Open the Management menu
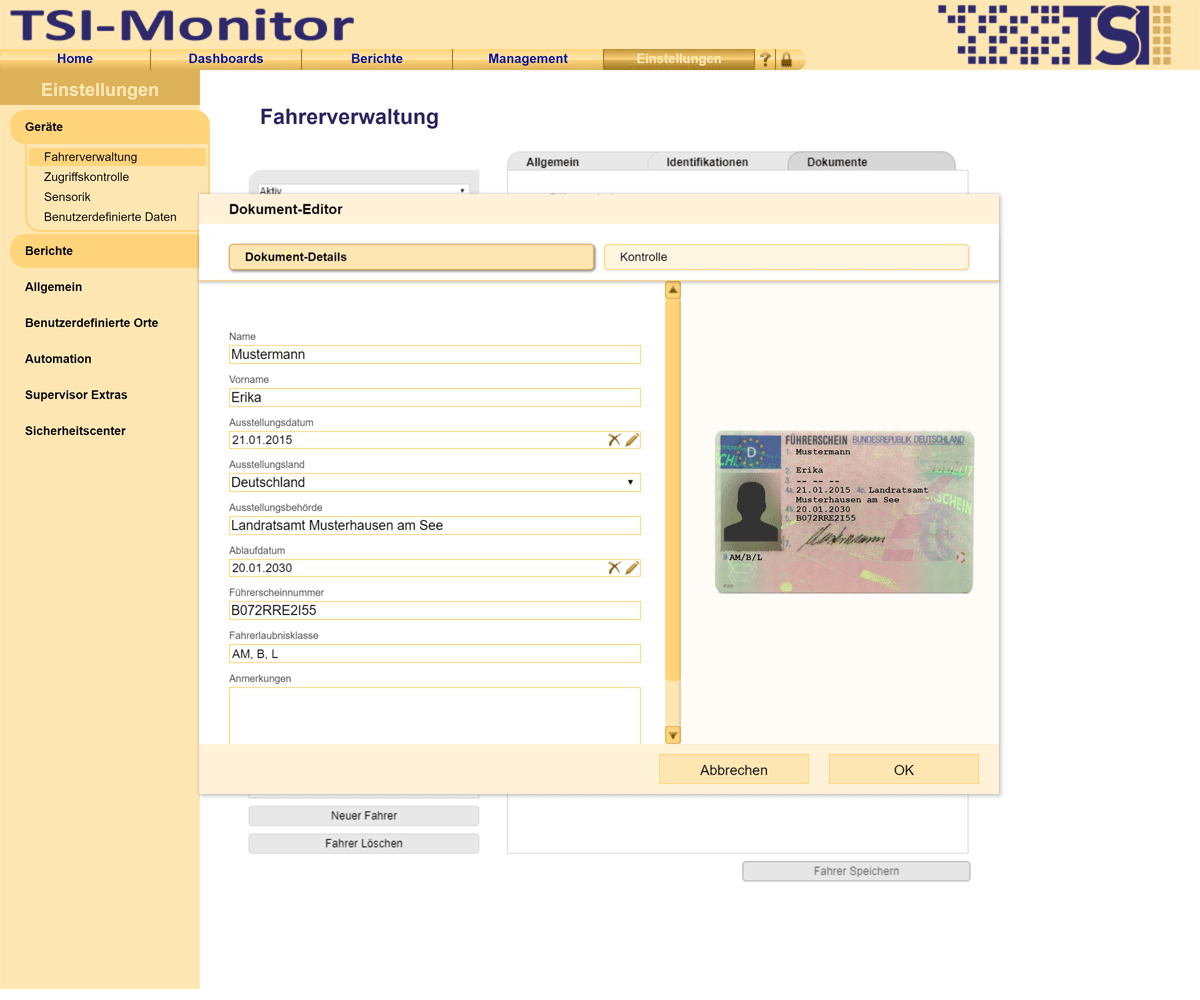The height and width of the screenshot is (1000, 1200). [528, 59]
